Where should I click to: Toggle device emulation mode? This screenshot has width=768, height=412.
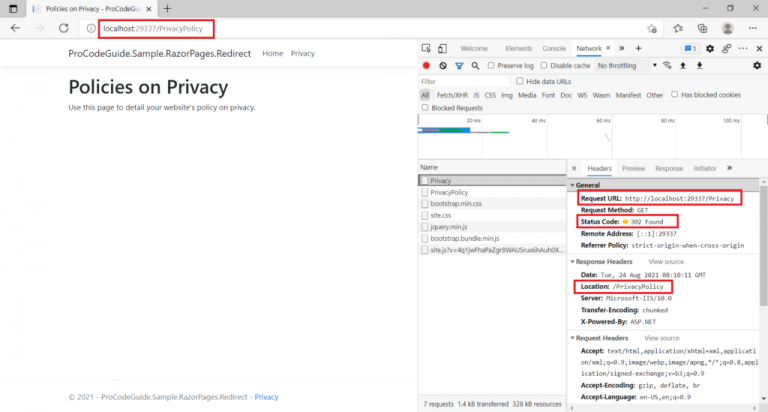point(442,48)
